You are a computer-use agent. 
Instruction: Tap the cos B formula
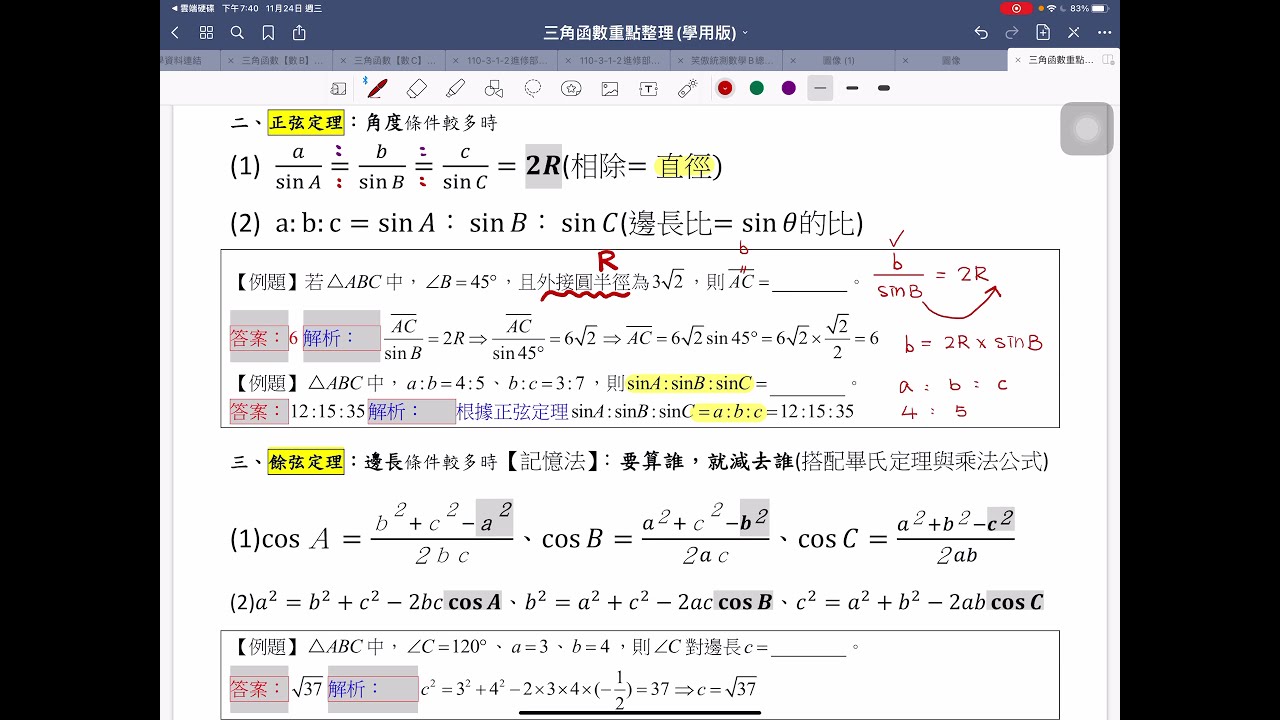pyautogui.click(x=656, y=537)
